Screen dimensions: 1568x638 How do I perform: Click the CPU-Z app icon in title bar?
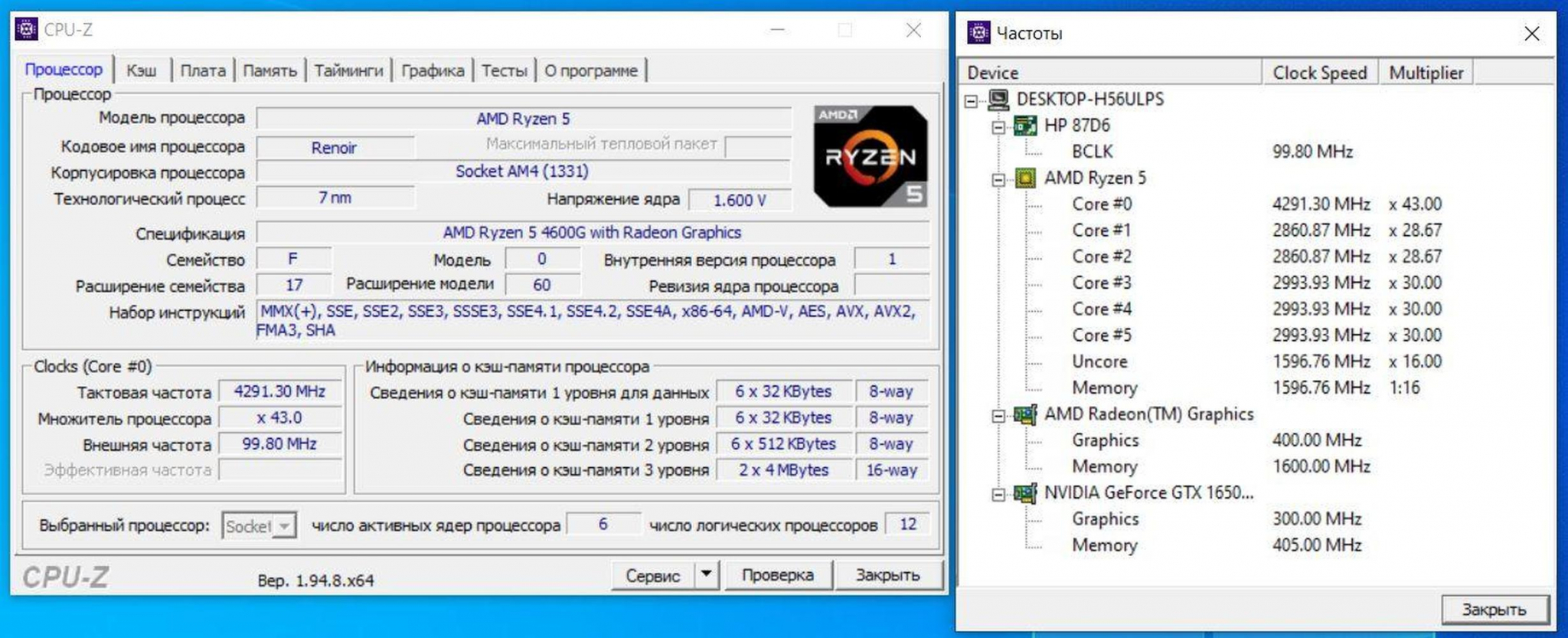point(26,30)
